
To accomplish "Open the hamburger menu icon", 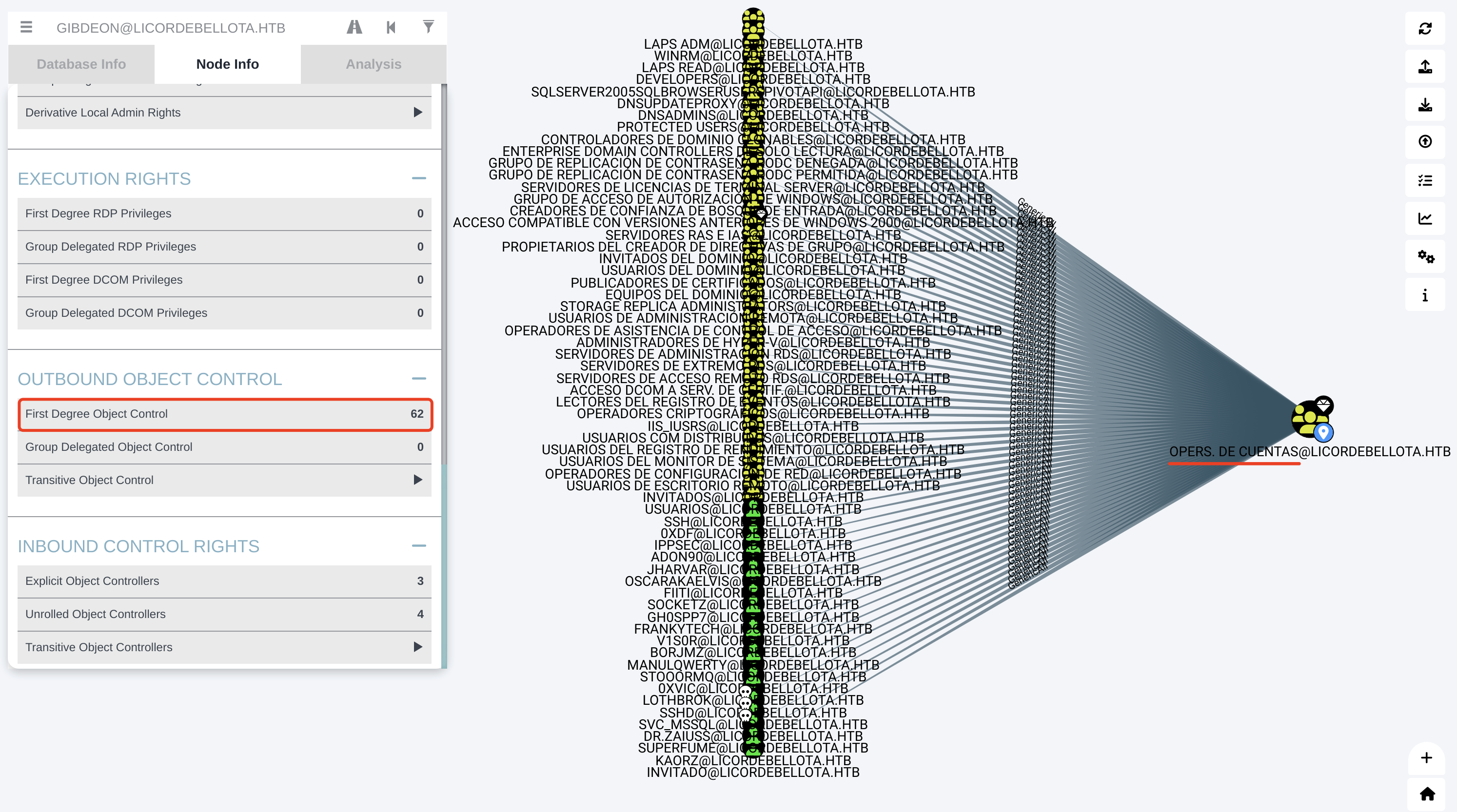I will click(x=26, y=27).
